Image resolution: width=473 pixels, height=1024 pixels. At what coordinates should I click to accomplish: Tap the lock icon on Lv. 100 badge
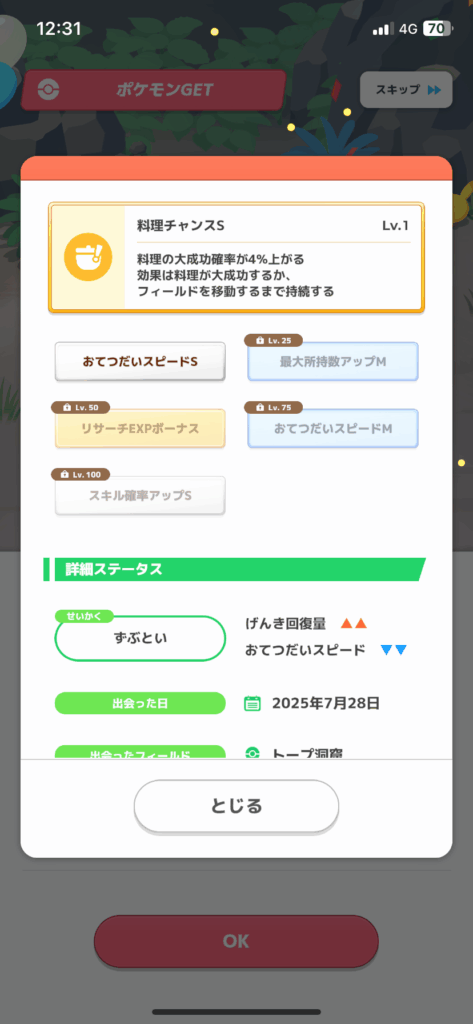tap(67, 475)
